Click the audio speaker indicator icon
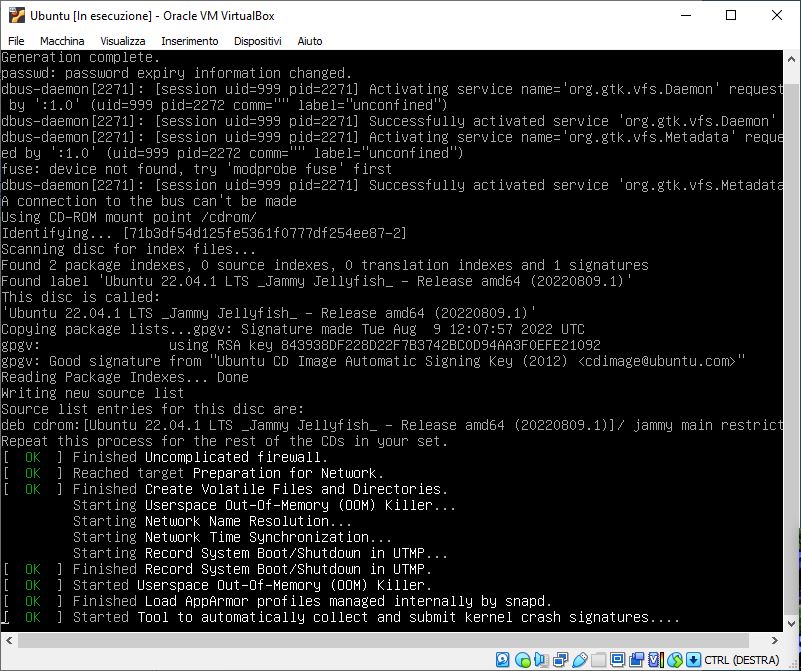801x671 pixels. click(541, 660)
